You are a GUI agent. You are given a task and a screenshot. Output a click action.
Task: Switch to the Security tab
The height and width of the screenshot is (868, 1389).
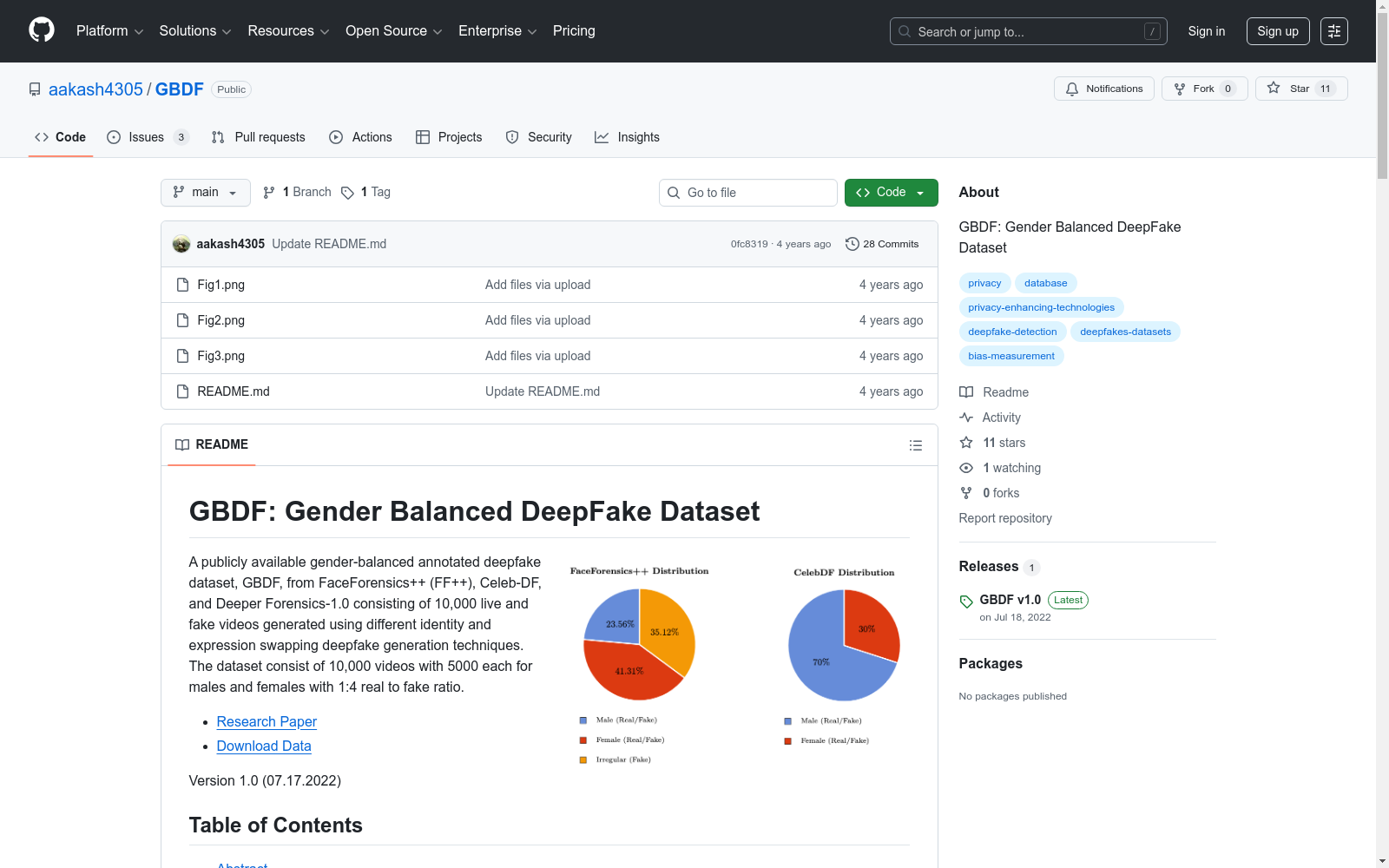coord(539,137)
